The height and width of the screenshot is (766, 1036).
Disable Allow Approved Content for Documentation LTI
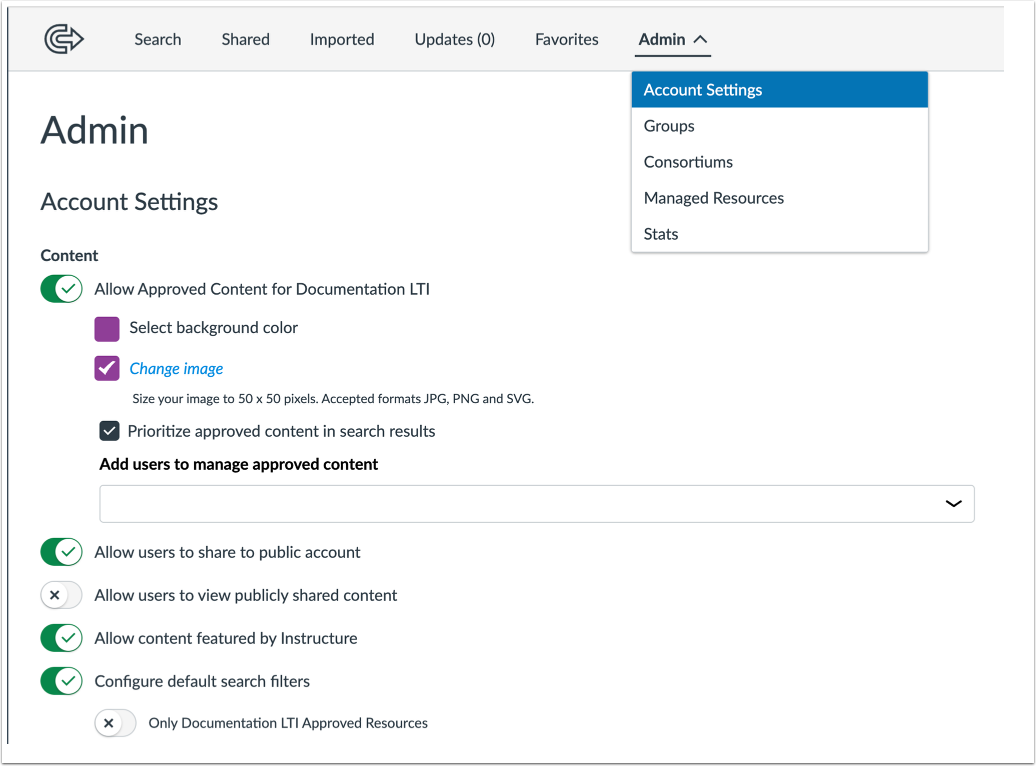[x=61, y=288]
